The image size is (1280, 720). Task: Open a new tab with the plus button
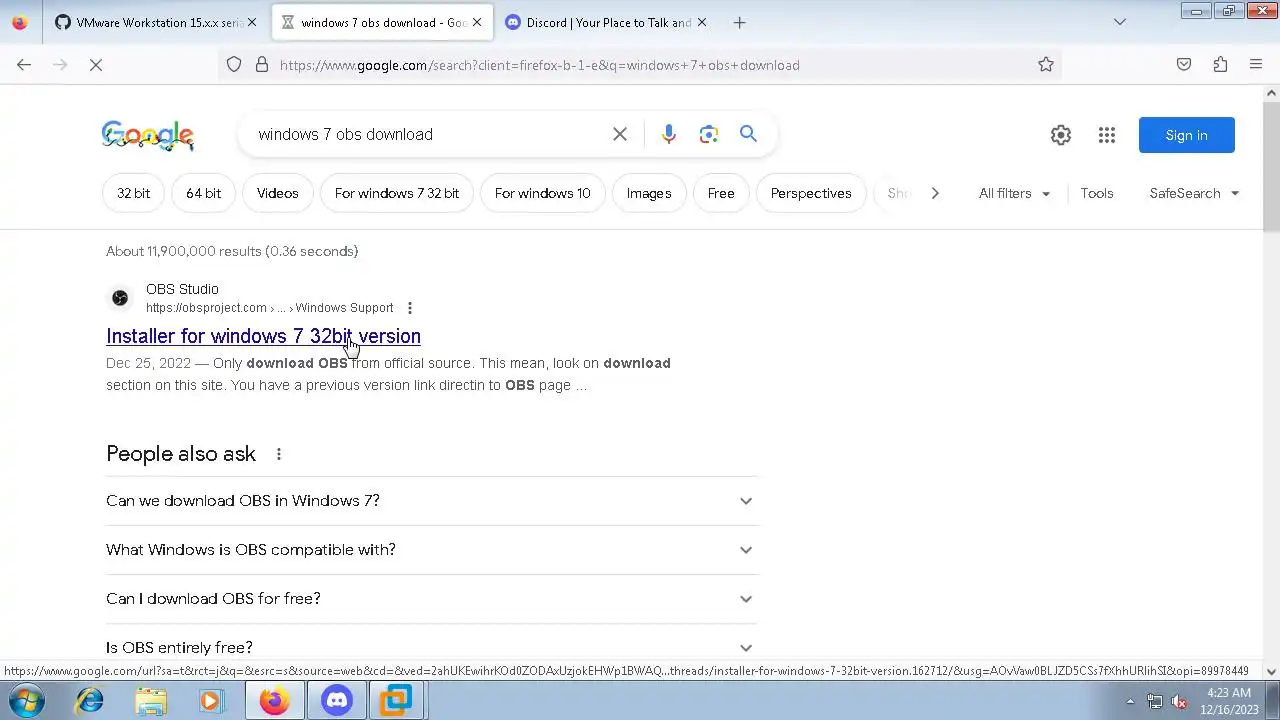pyautogui.click(x=739, y=22)
